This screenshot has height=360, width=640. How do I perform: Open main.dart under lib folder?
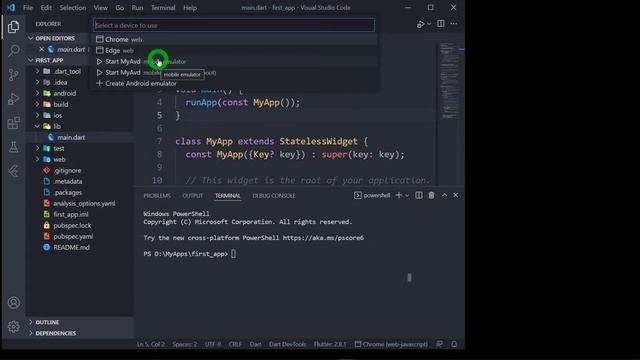pyautogui.click(x=71, y=138)
